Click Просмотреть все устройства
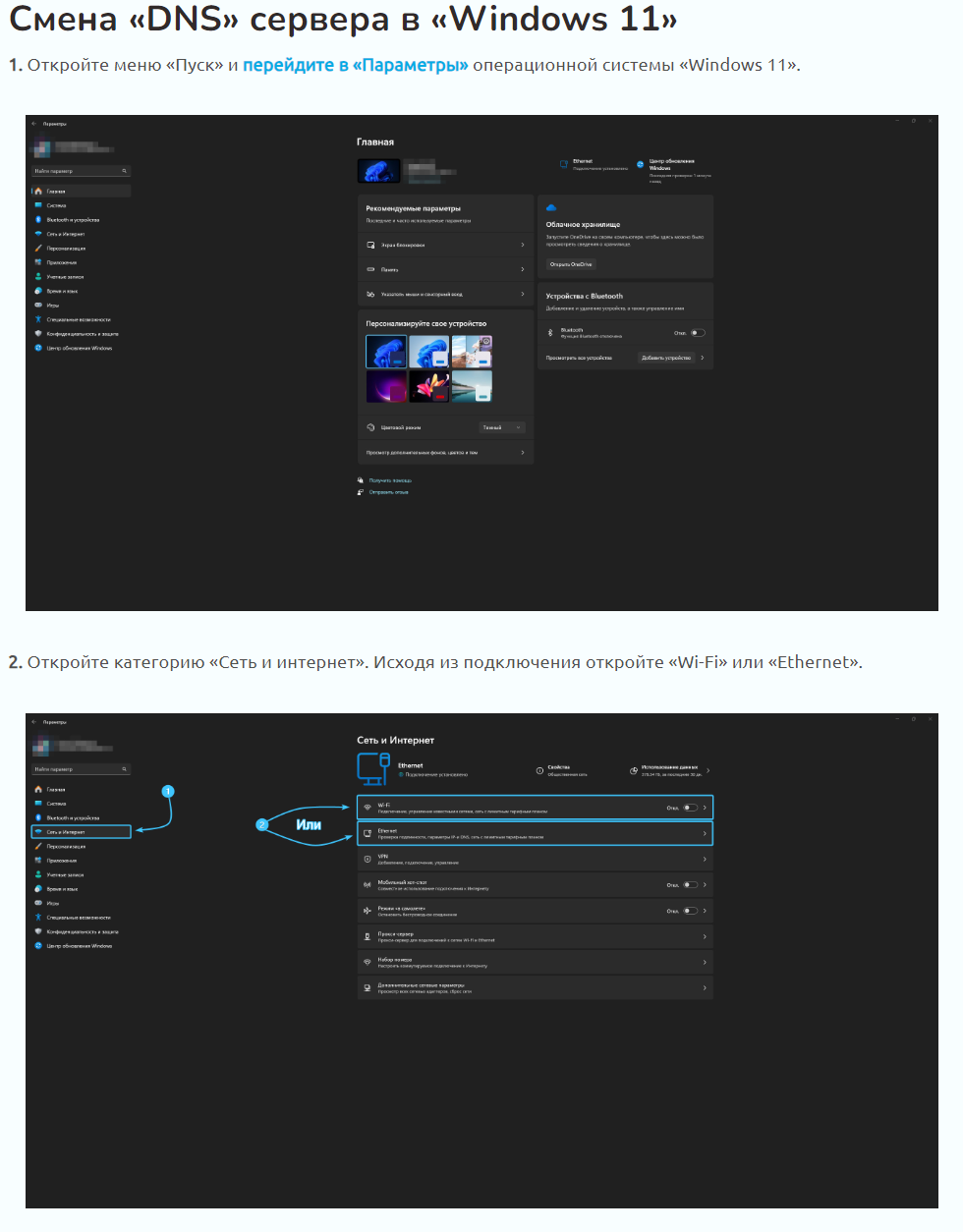Screen dimensions: 963x1232 579,358
